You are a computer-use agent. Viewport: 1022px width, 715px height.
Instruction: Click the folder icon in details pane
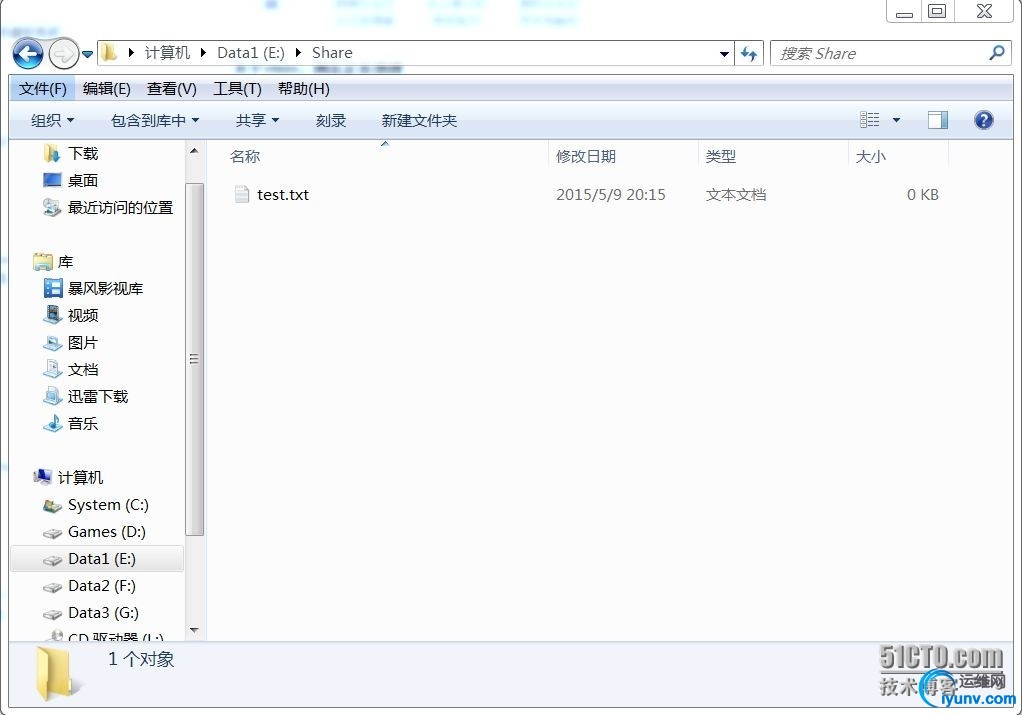pos(57,674)
